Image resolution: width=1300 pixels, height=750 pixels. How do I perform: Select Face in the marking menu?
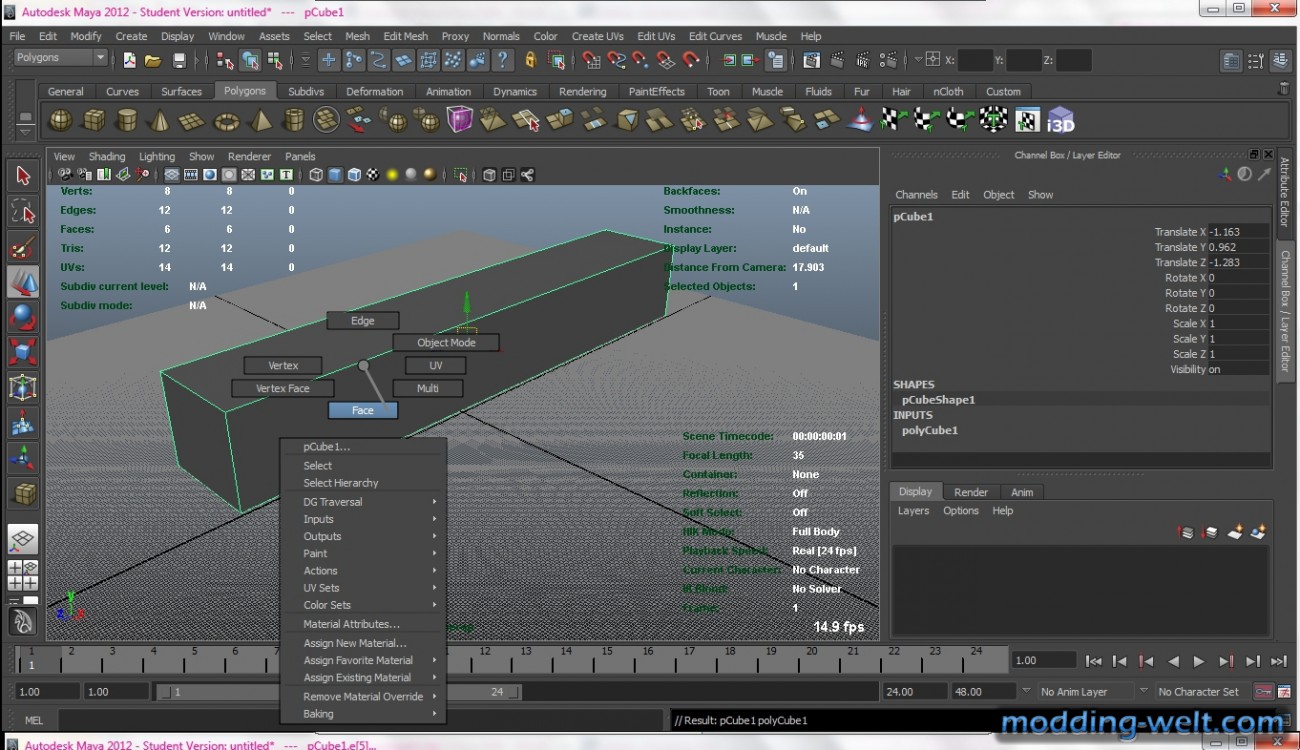click(x=363, y=410)
